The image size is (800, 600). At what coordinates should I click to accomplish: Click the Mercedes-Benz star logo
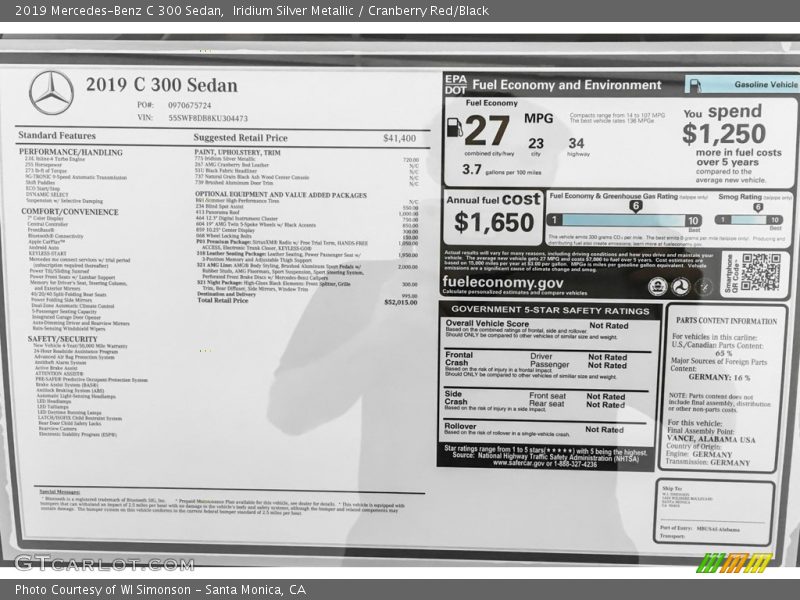[x=51, y=93]
